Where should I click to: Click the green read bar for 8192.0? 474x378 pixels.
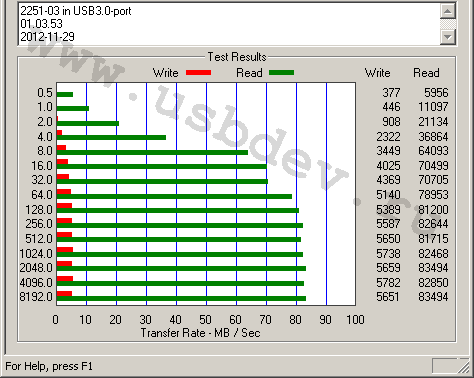click(181, 298)
